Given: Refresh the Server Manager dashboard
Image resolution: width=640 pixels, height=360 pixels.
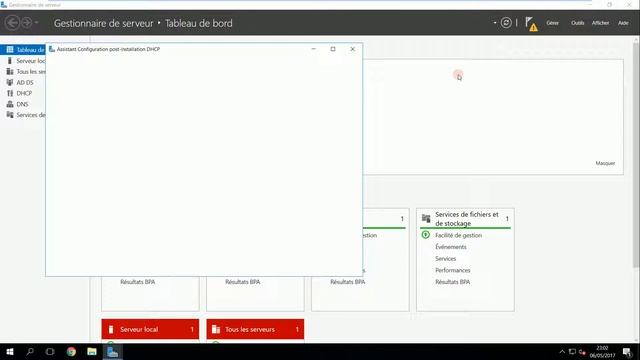Looking at the screenshot, I should pos(506,23).
